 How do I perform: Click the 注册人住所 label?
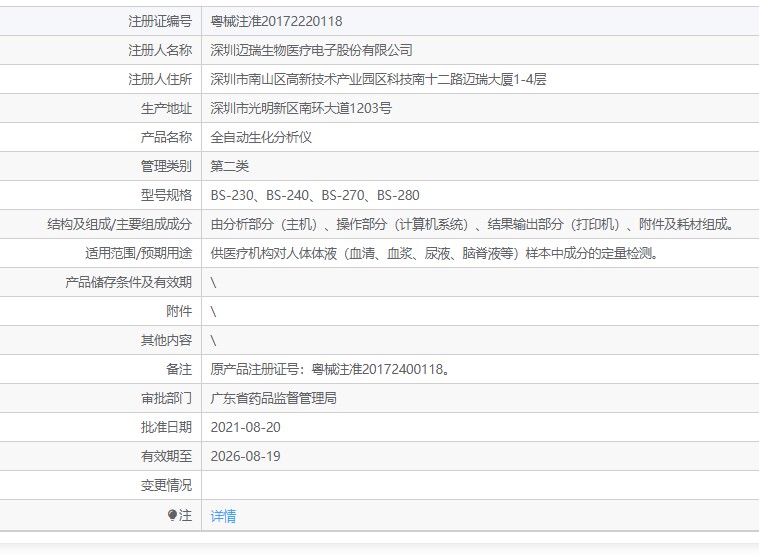[x=160, y=79]
